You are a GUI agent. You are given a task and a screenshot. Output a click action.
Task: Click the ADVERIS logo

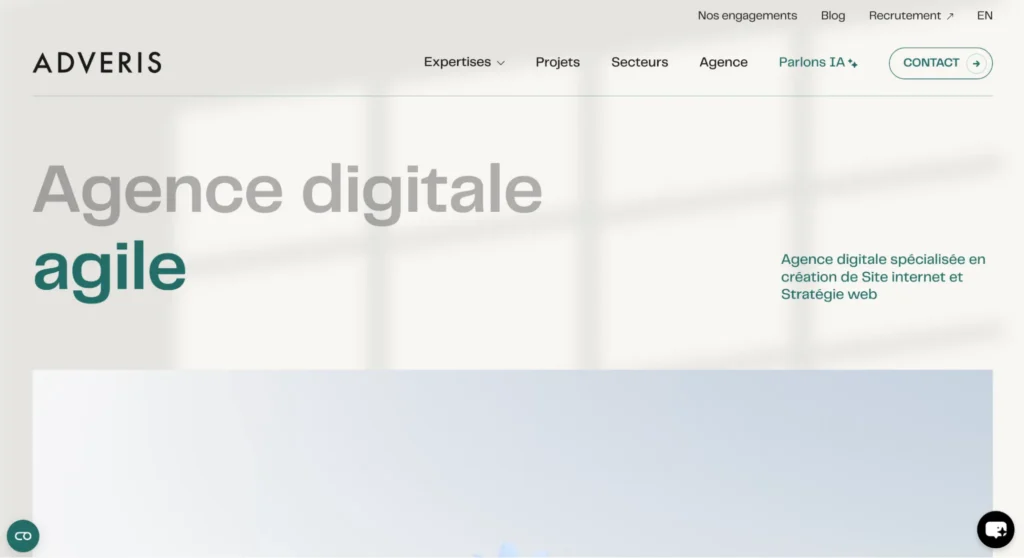click(97, 63)
